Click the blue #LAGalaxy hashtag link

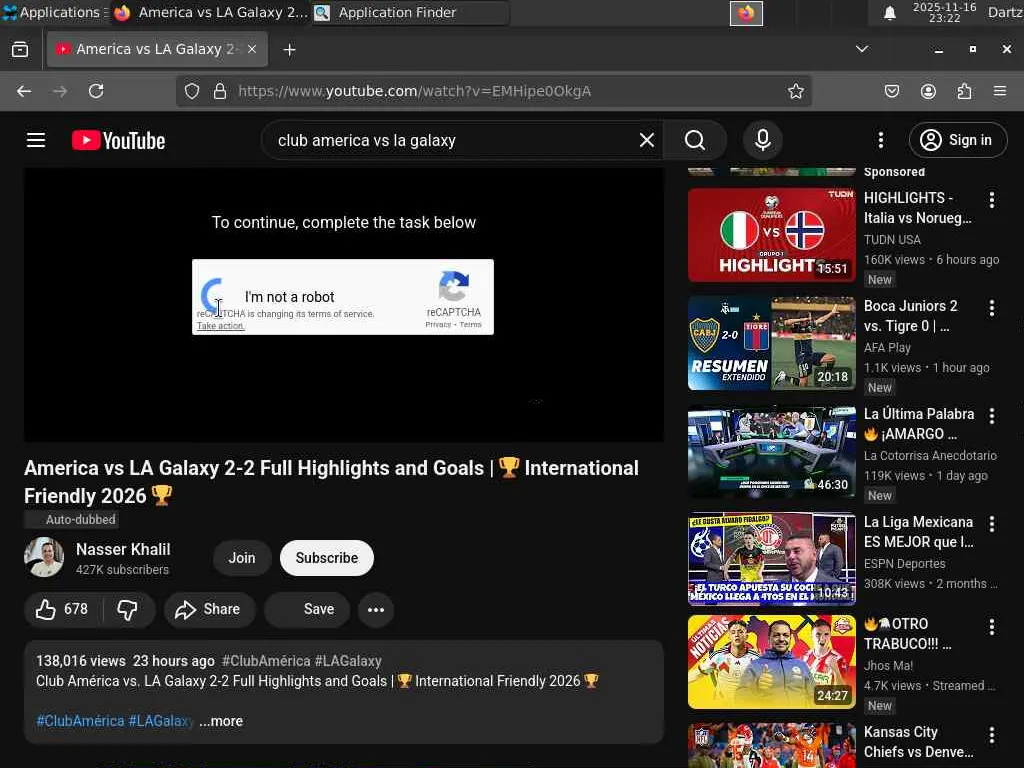[161, 721]
